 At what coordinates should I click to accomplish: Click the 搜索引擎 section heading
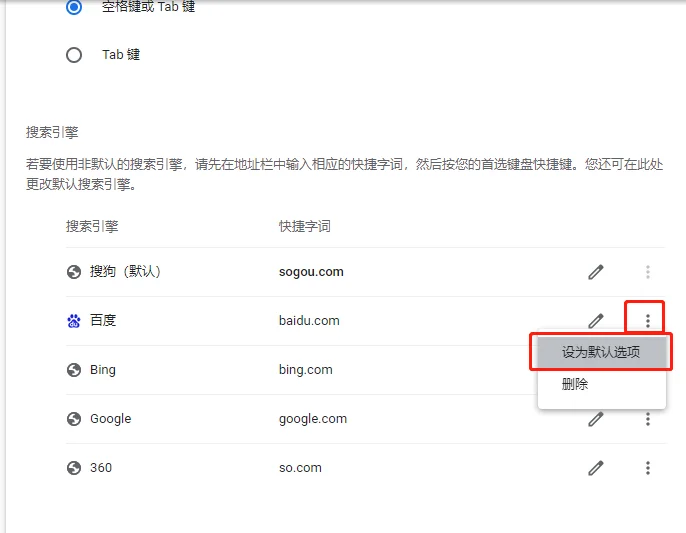pos(52,132)
